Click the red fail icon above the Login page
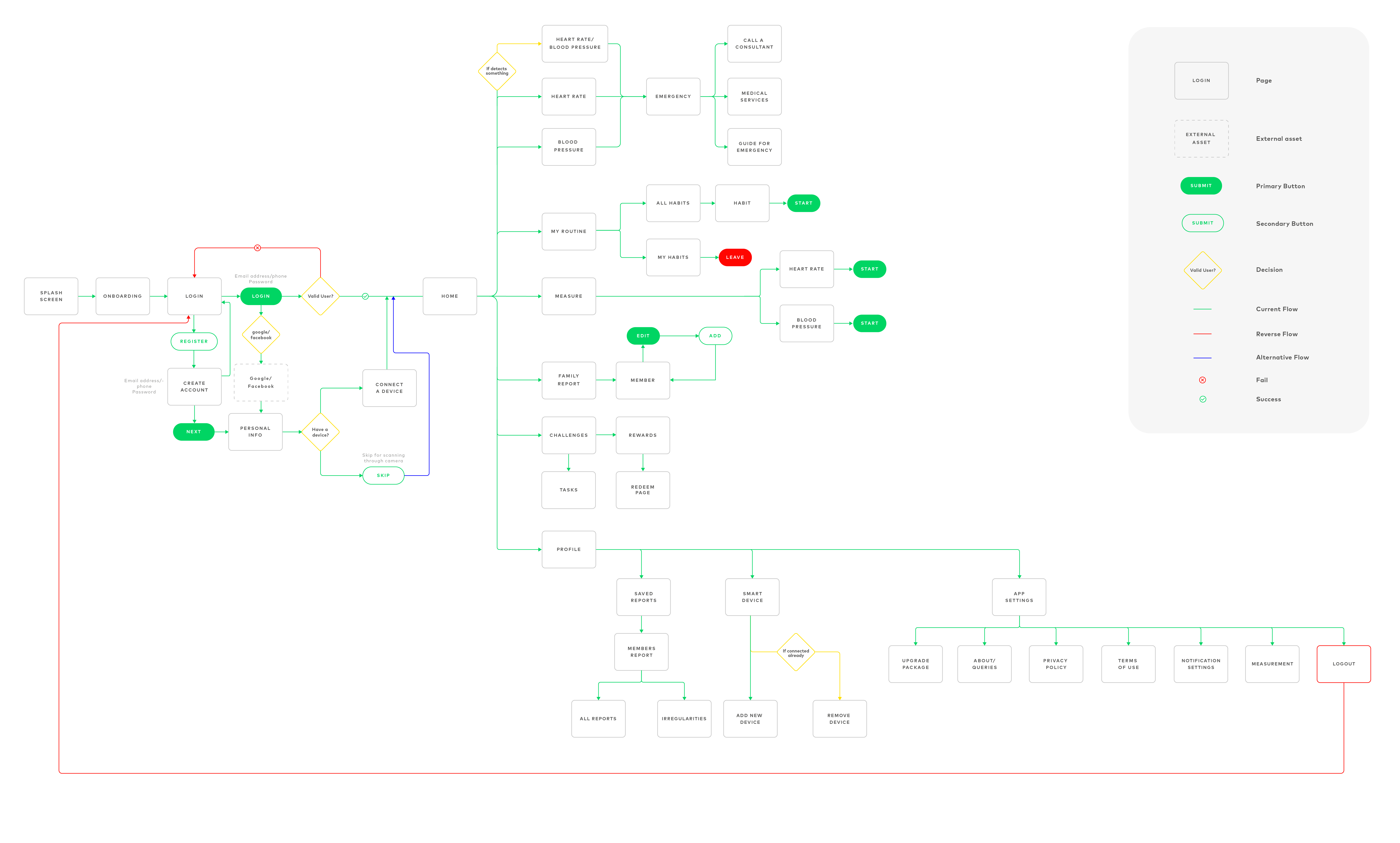1400x843 pixels. click(257, 248)
